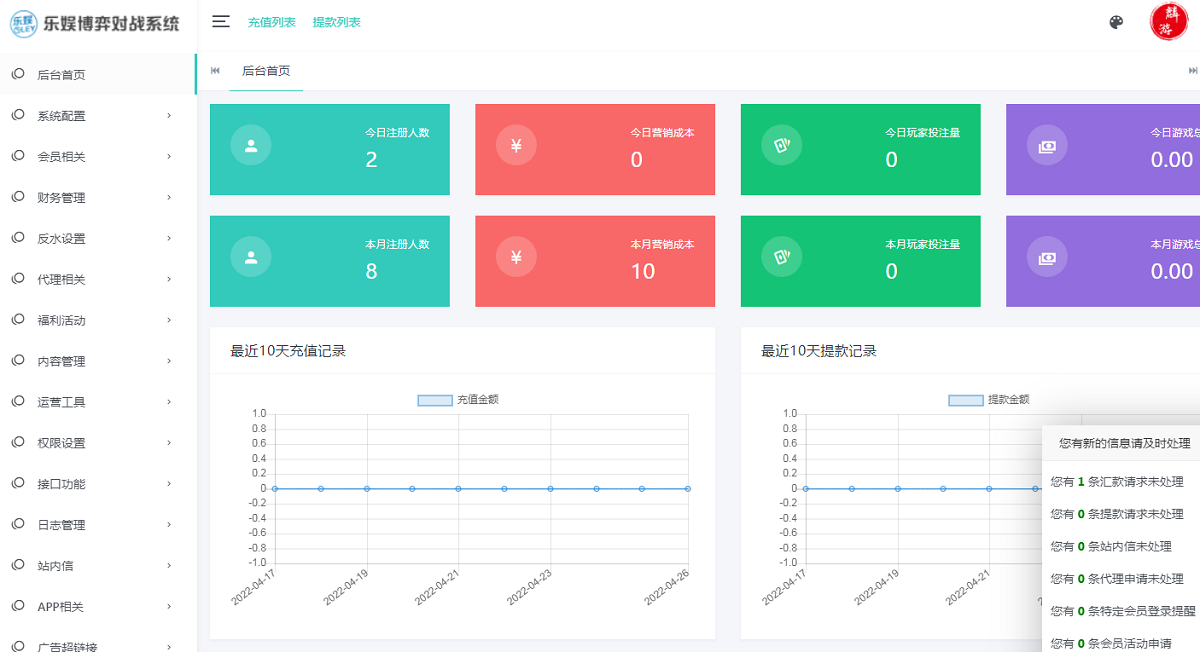
Task: Click the banknote icon on 今日玩家投注量 card
Action: tap(781, 144)
